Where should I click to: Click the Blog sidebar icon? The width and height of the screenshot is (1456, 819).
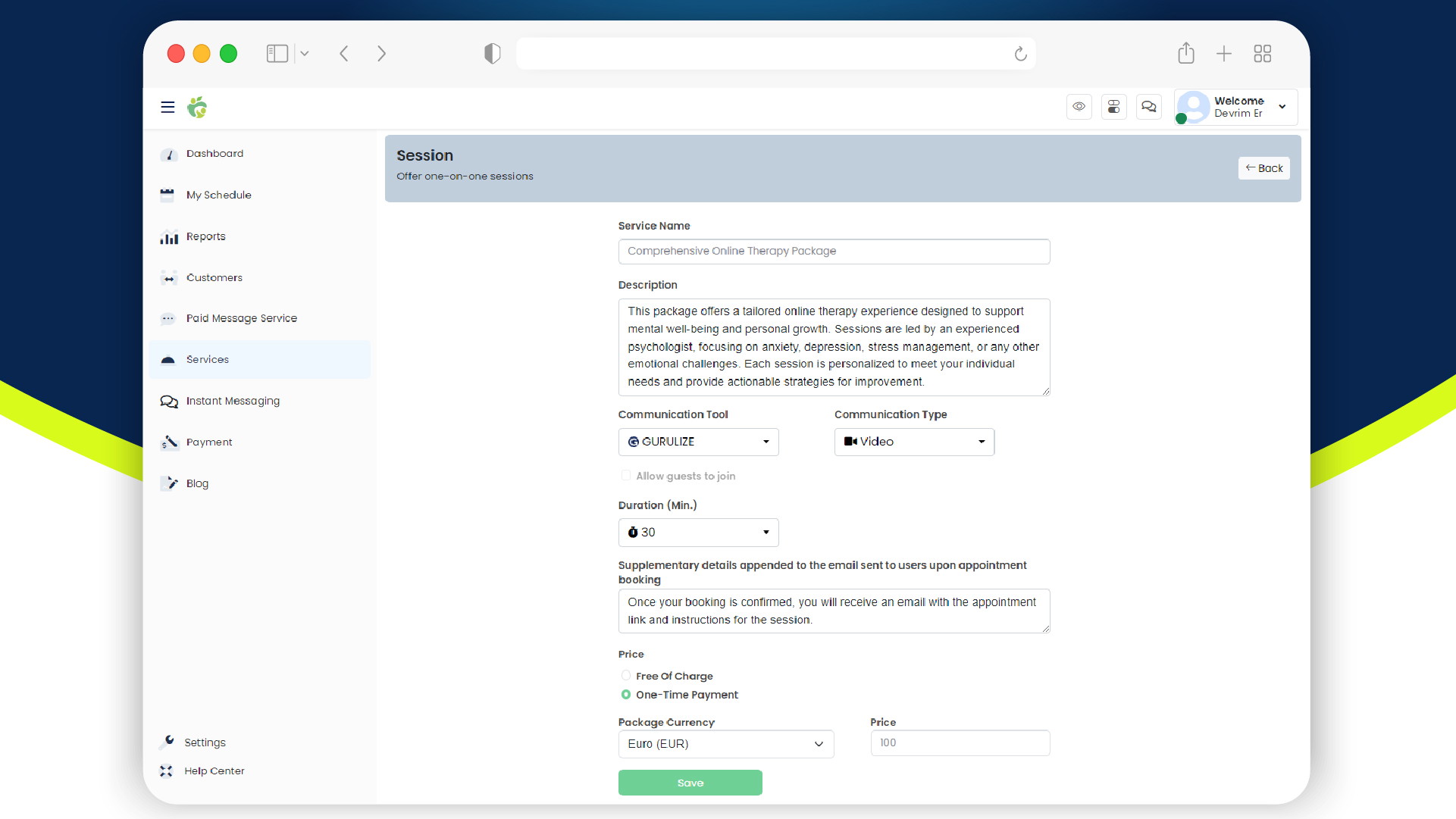click(168, 483)
